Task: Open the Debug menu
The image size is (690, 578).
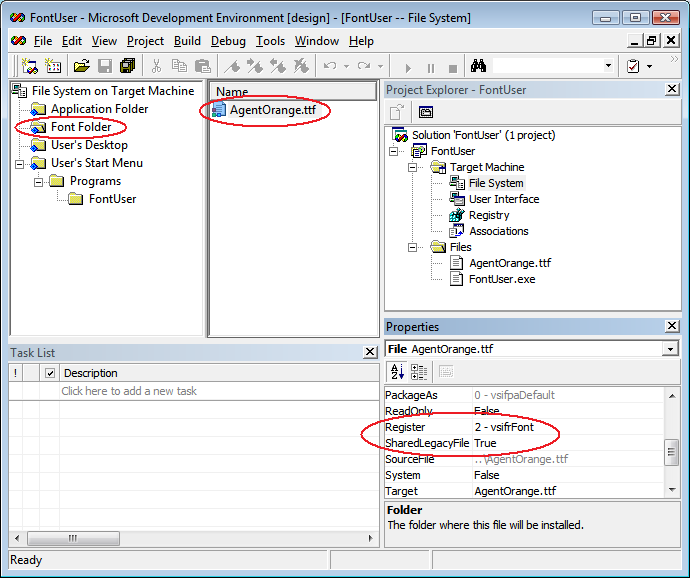Action: (228, 41)
